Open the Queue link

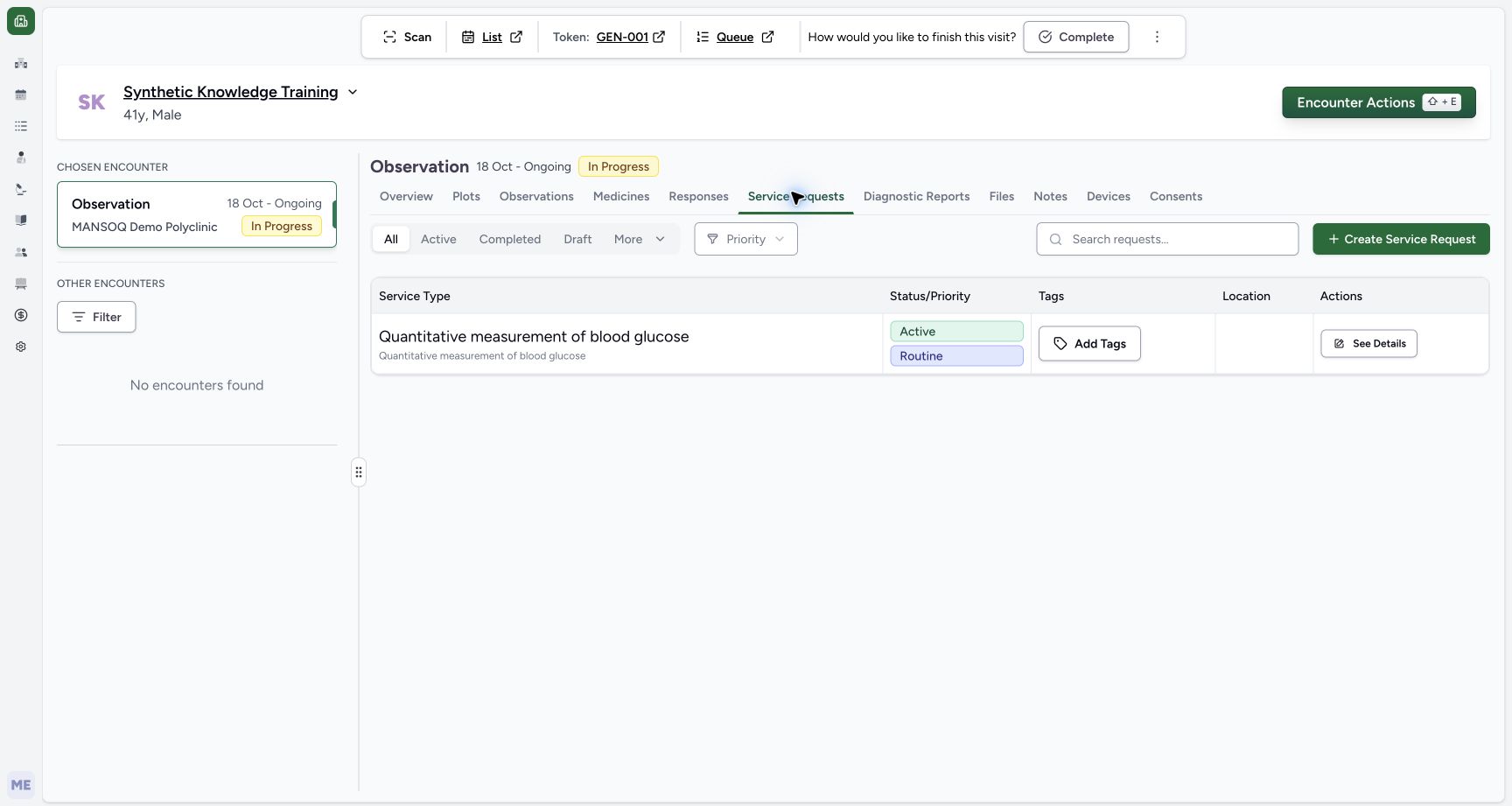click(x=735, y=37)
